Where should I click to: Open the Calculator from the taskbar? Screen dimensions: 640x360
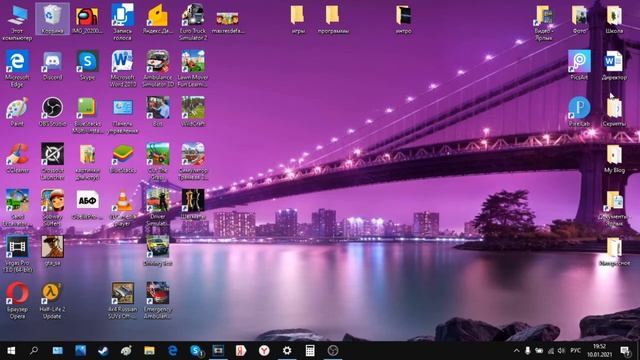(310, 351)
